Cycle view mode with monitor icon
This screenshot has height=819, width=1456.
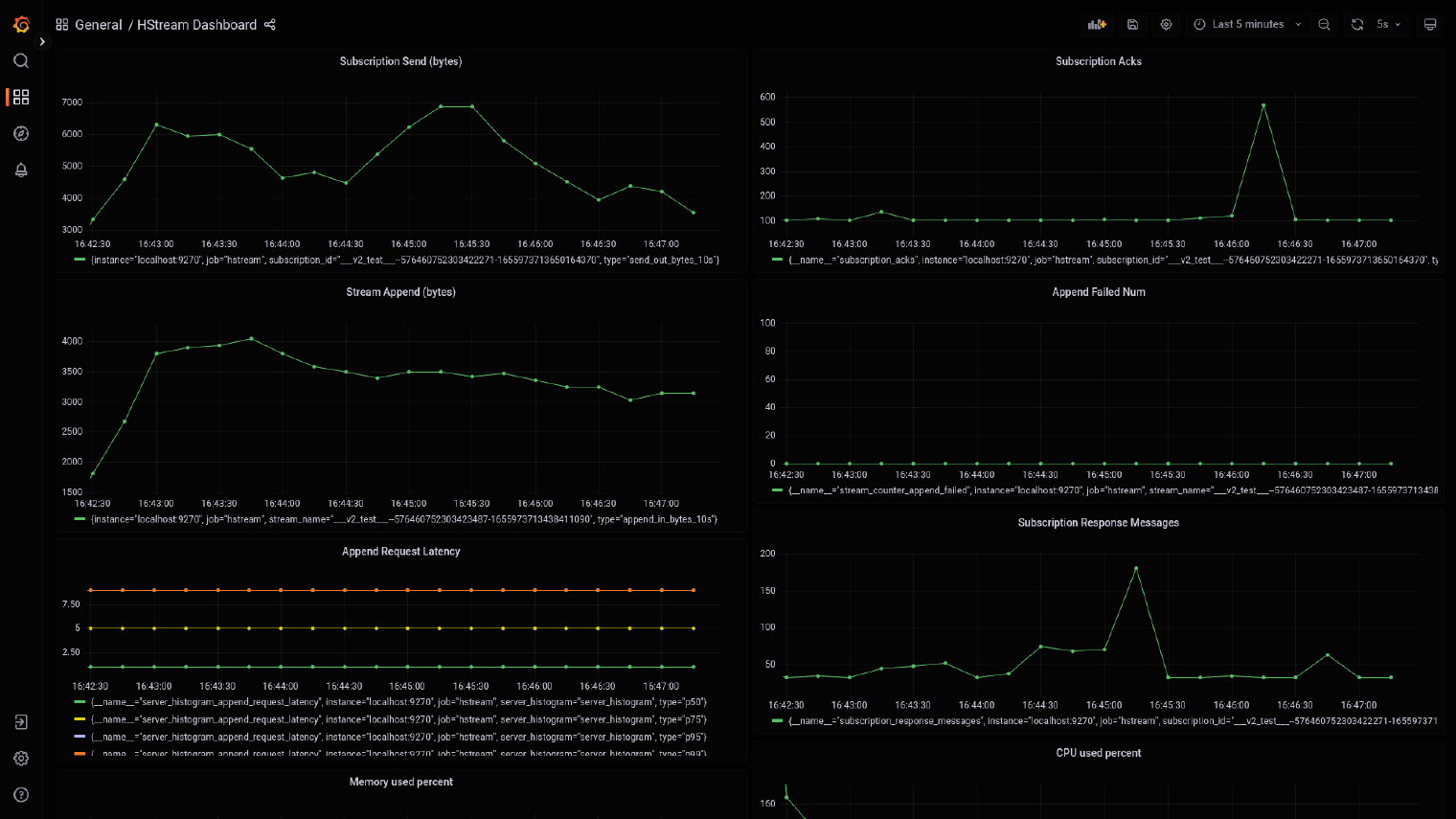(x=1430, y=24)
